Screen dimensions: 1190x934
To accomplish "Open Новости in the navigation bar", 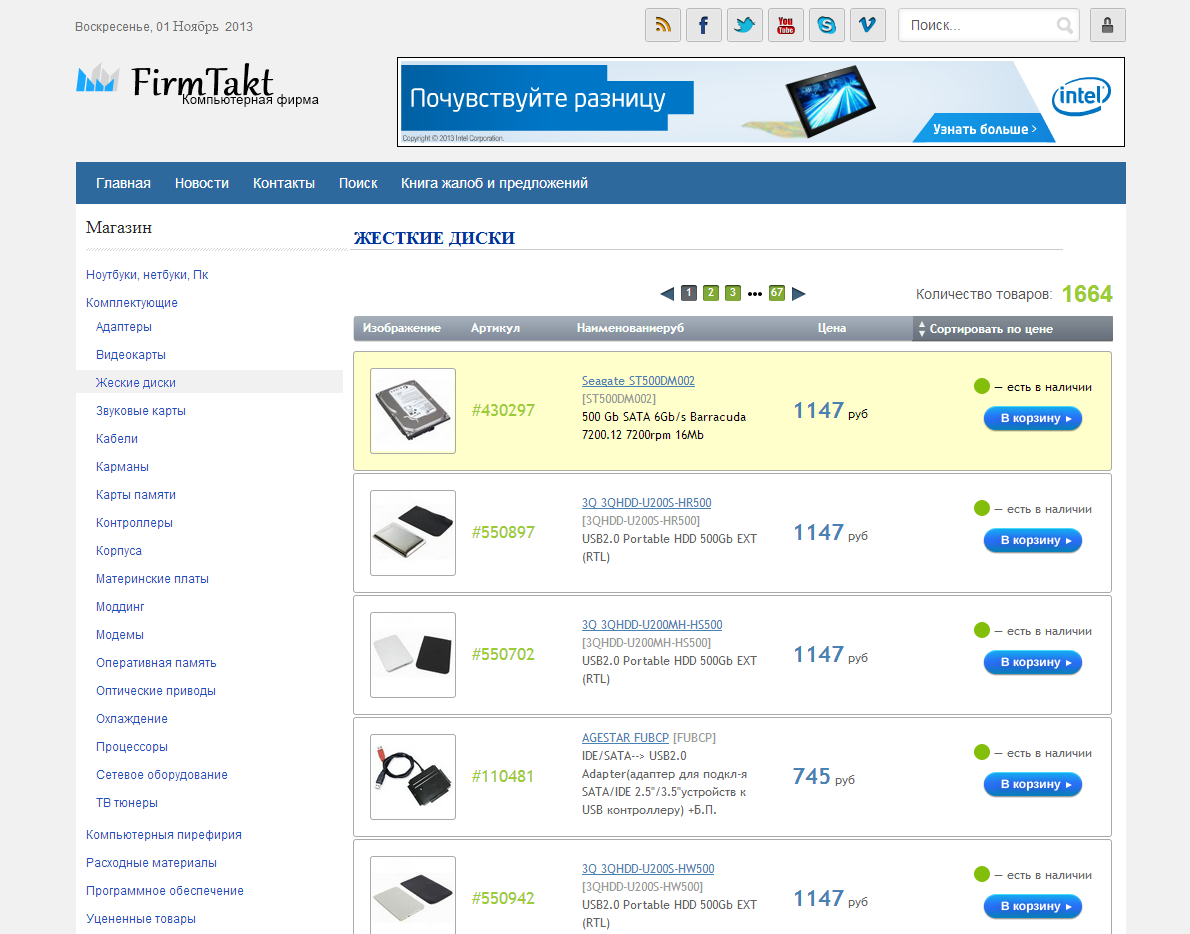I will (x=202, y=183).
